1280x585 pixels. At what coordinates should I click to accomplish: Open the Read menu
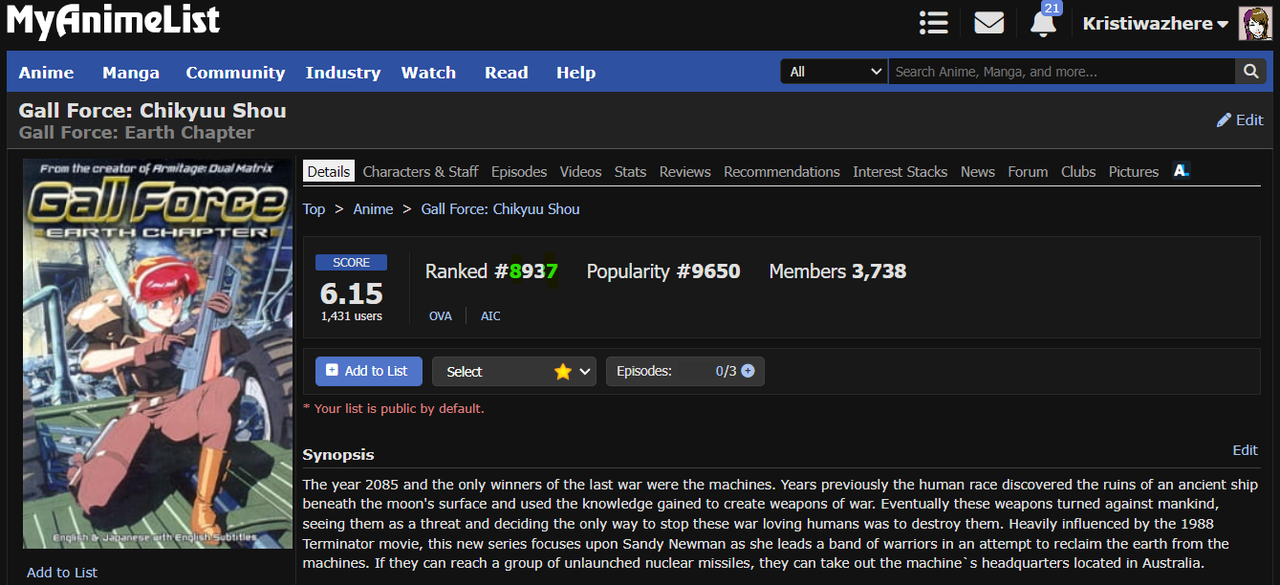506,72
